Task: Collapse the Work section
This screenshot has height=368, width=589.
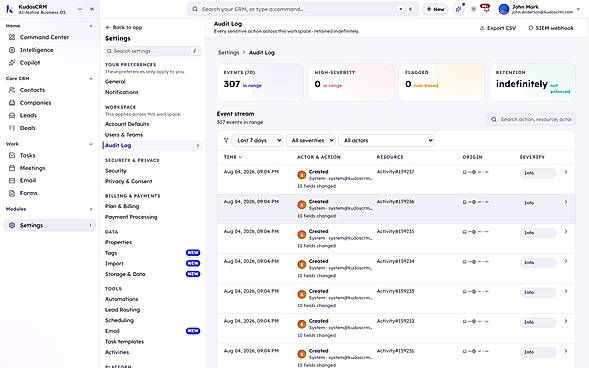Action: [91, 144]
